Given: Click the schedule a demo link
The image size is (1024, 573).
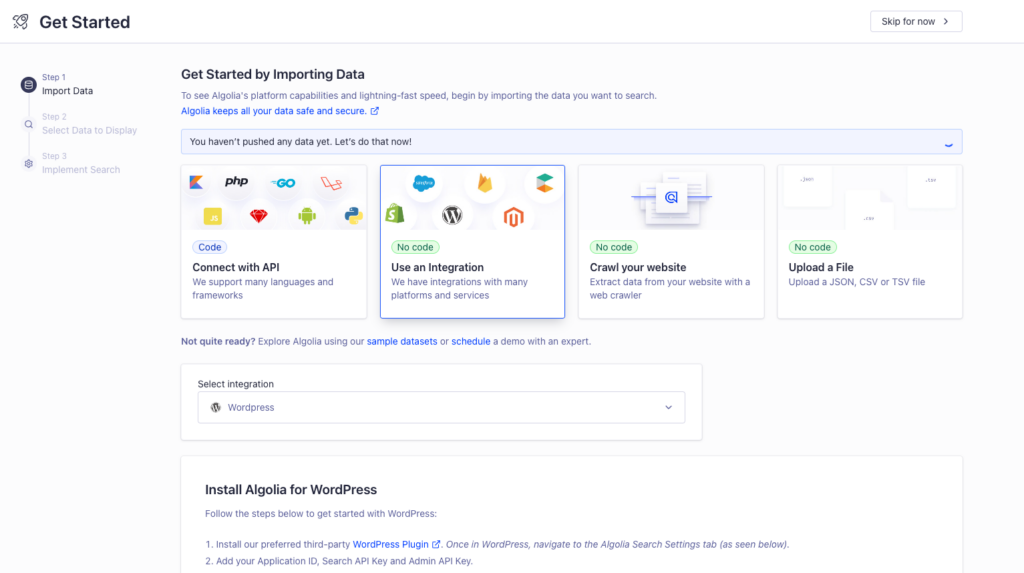Looking at the screenshot, I should coord(471,341).
